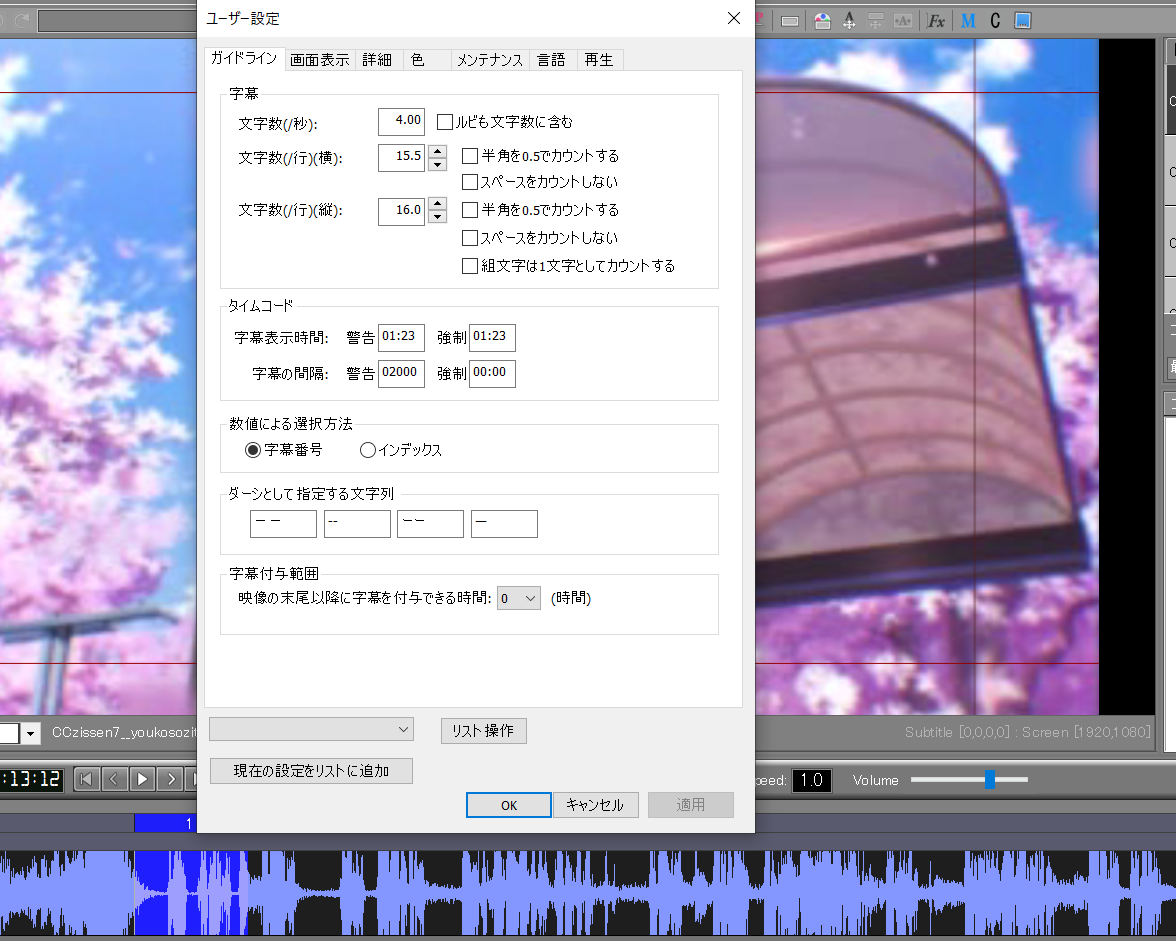Select subtitle block 1 on the timeline
Image resolution: width=1176 pixels, height=941 pixels.
165,823
